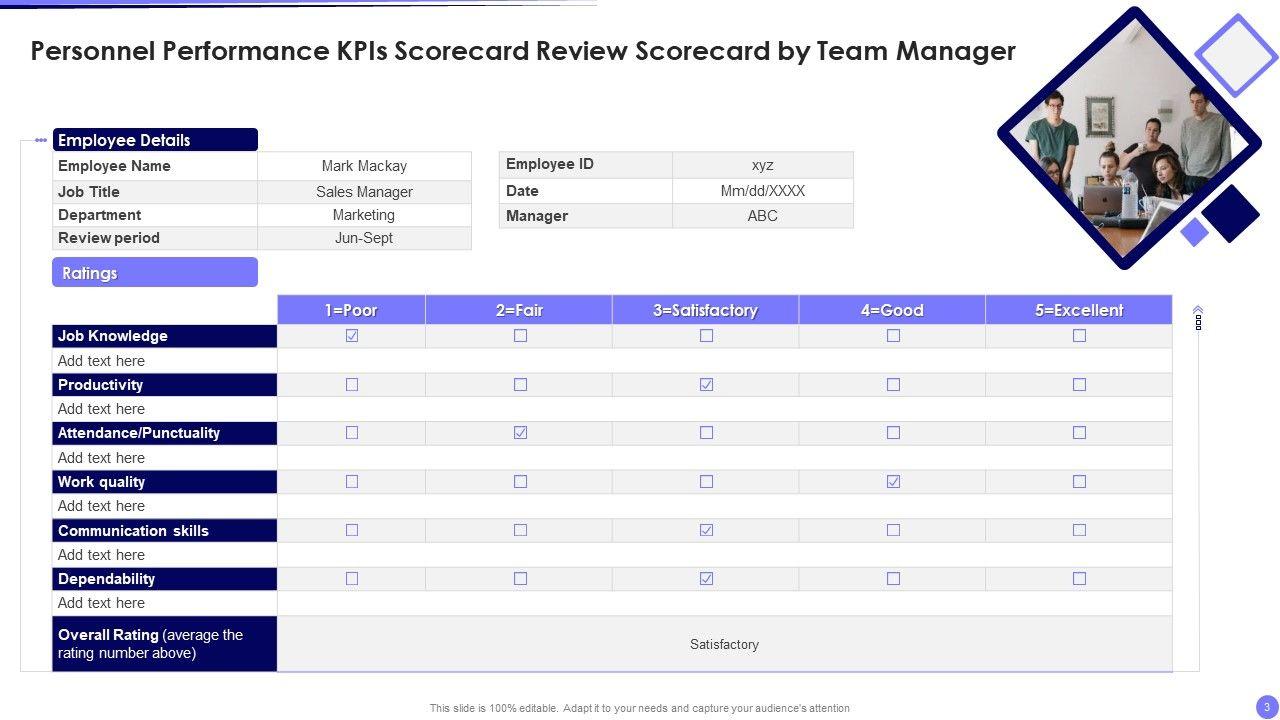Image resolution: width=1280 pixels, height=720 pixels.
Task: Check Dependability 5=Excellent checkbox
Action: pyautogui.click(x=1079, y=579)
